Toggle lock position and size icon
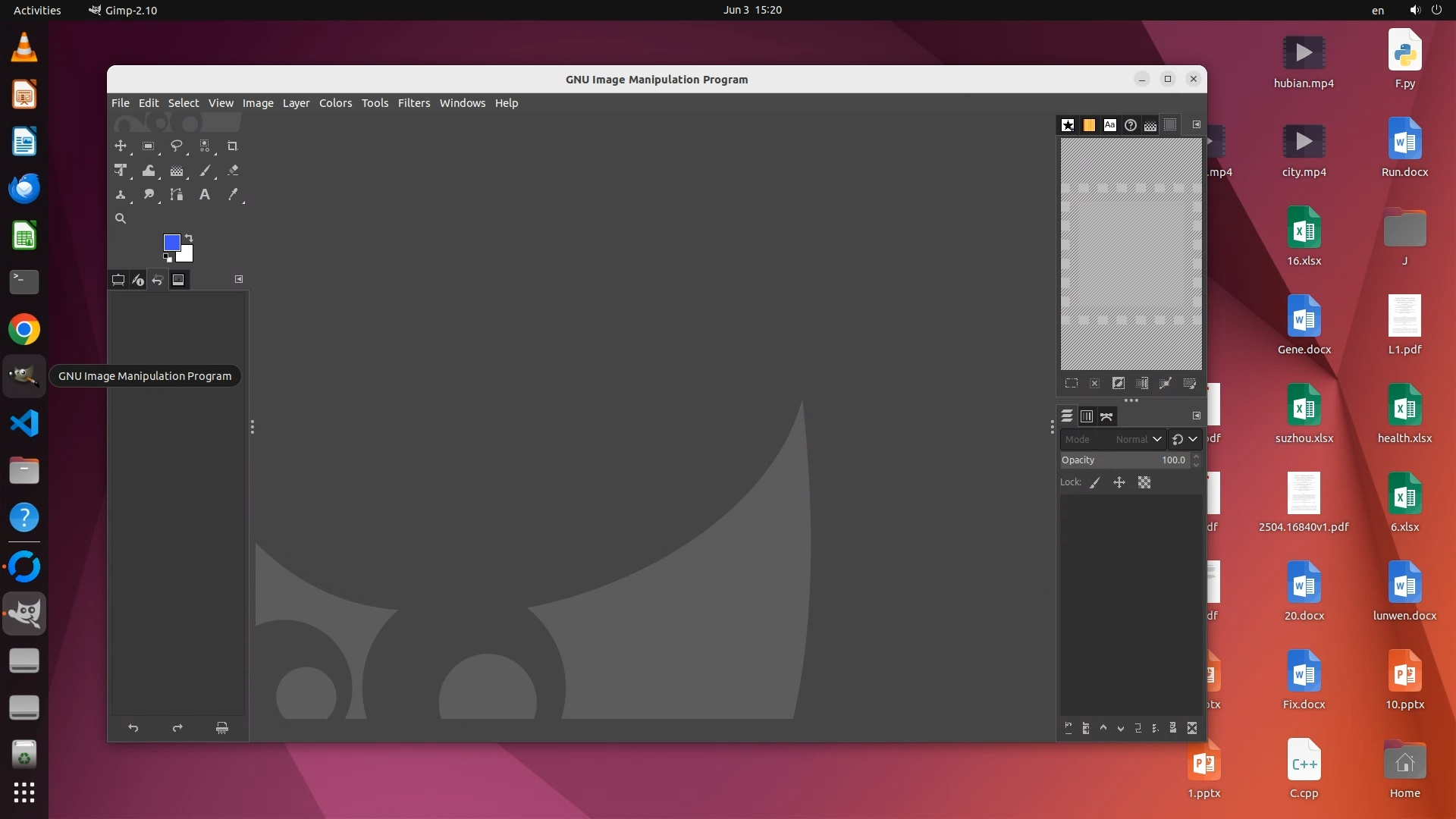Image resolution: width=1456 pixels, height=819 pixels. [x=1119, y=482]
